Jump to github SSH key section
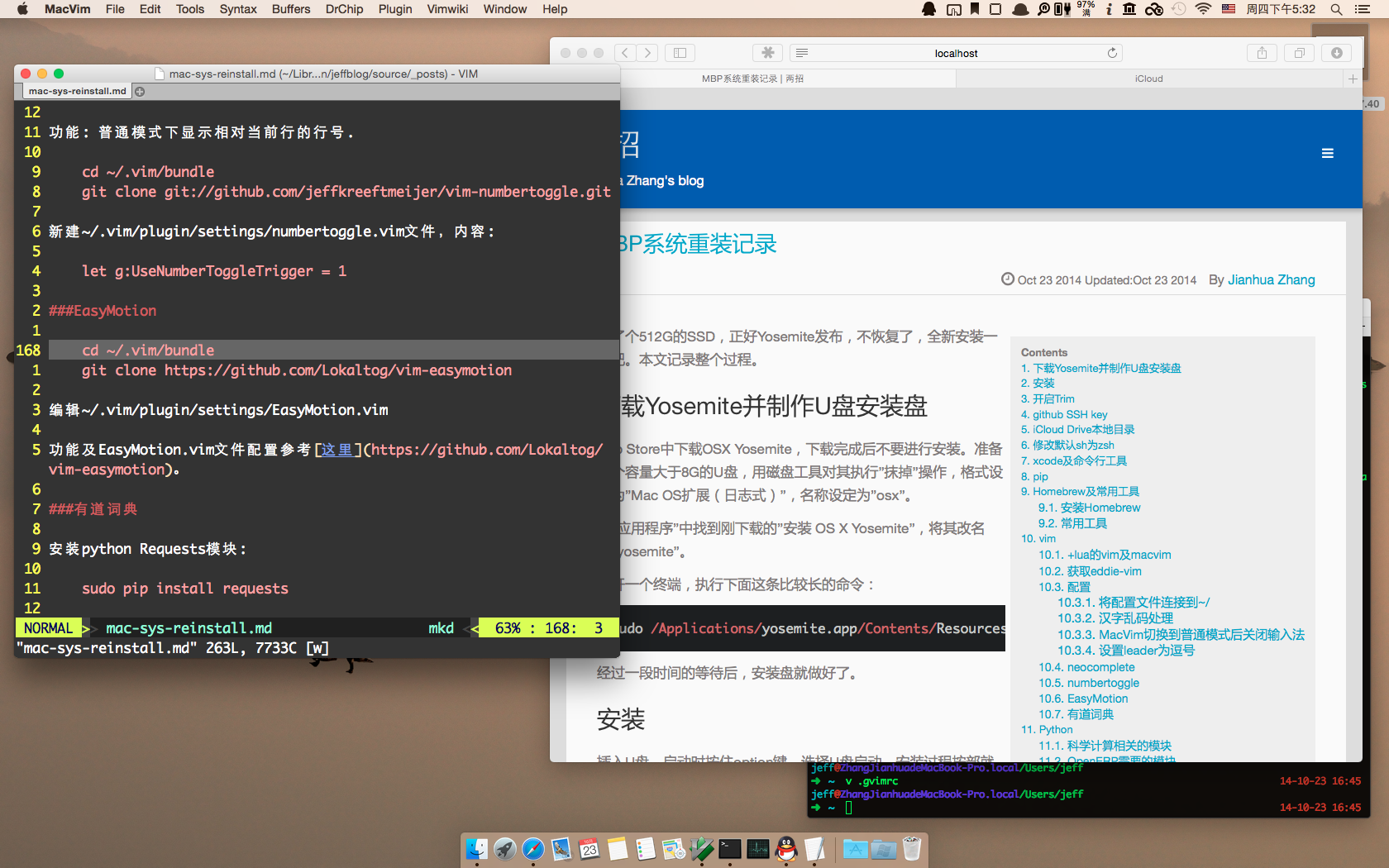This screenshot has width=1389, height=868. coord(1064,414)
